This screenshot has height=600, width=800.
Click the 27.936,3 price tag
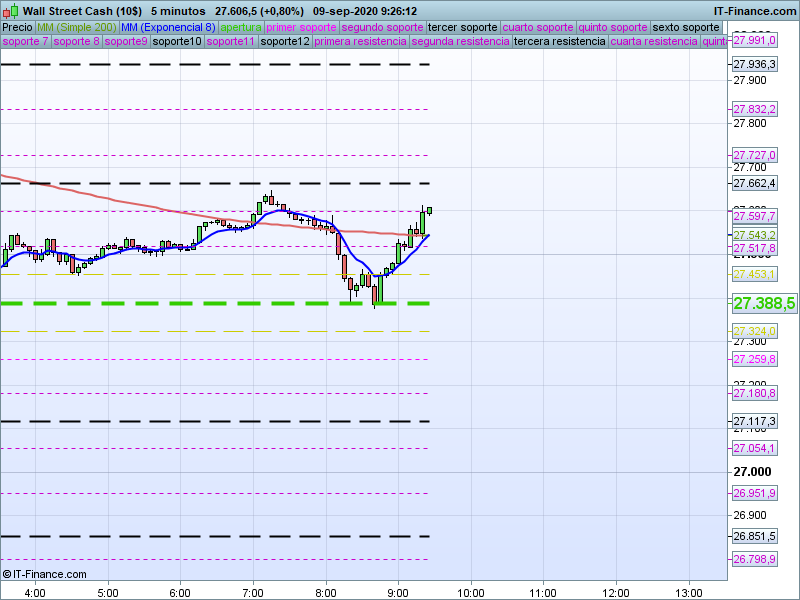pos(755,64)
